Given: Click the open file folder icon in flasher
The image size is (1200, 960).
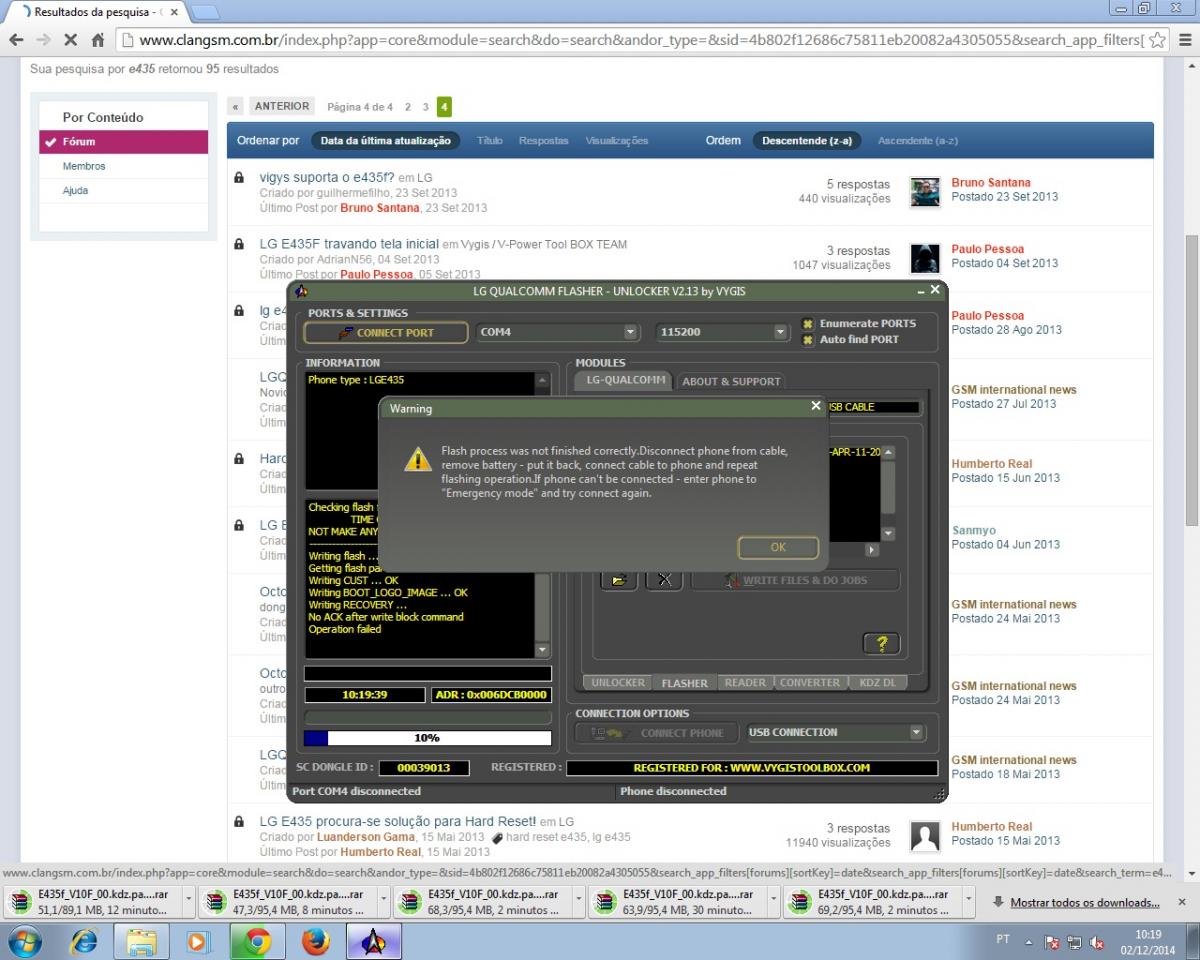Looking at the screenshot, I should point(619,580).
